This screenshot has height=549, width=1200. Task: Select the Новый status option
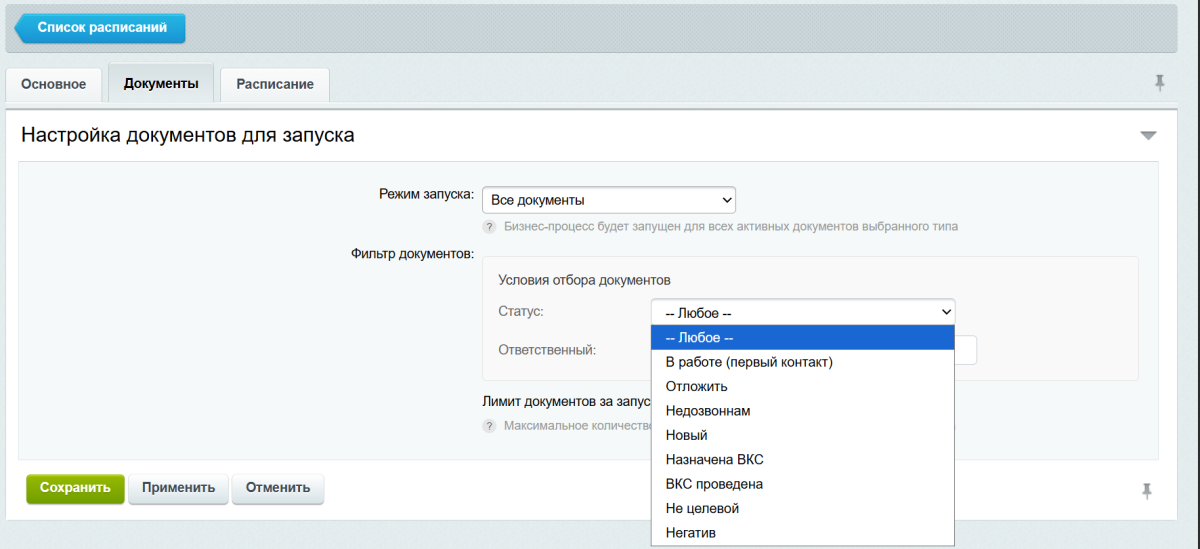tap(803, 435)
